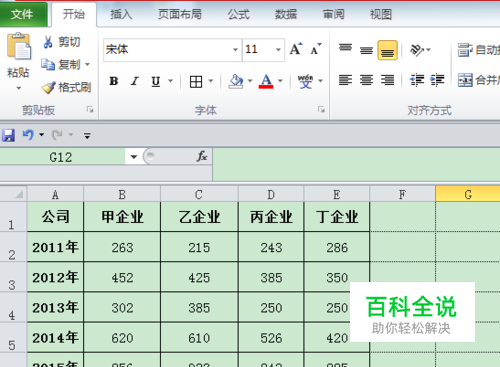500x367 pixels.
Task: Switch to the 插入 Insert tab
Action: (121, 14)
